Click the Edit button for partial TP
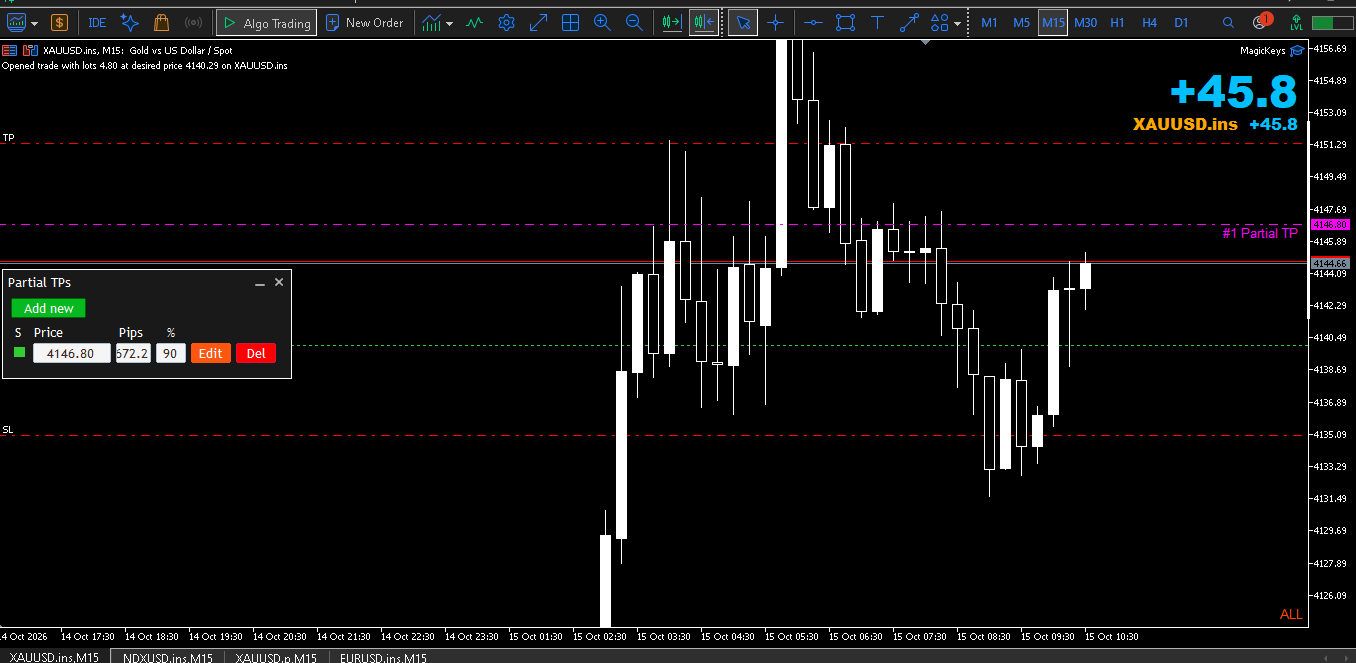Screen dimensions: 1356x663 pyautogui.click(x=211, y=353)
